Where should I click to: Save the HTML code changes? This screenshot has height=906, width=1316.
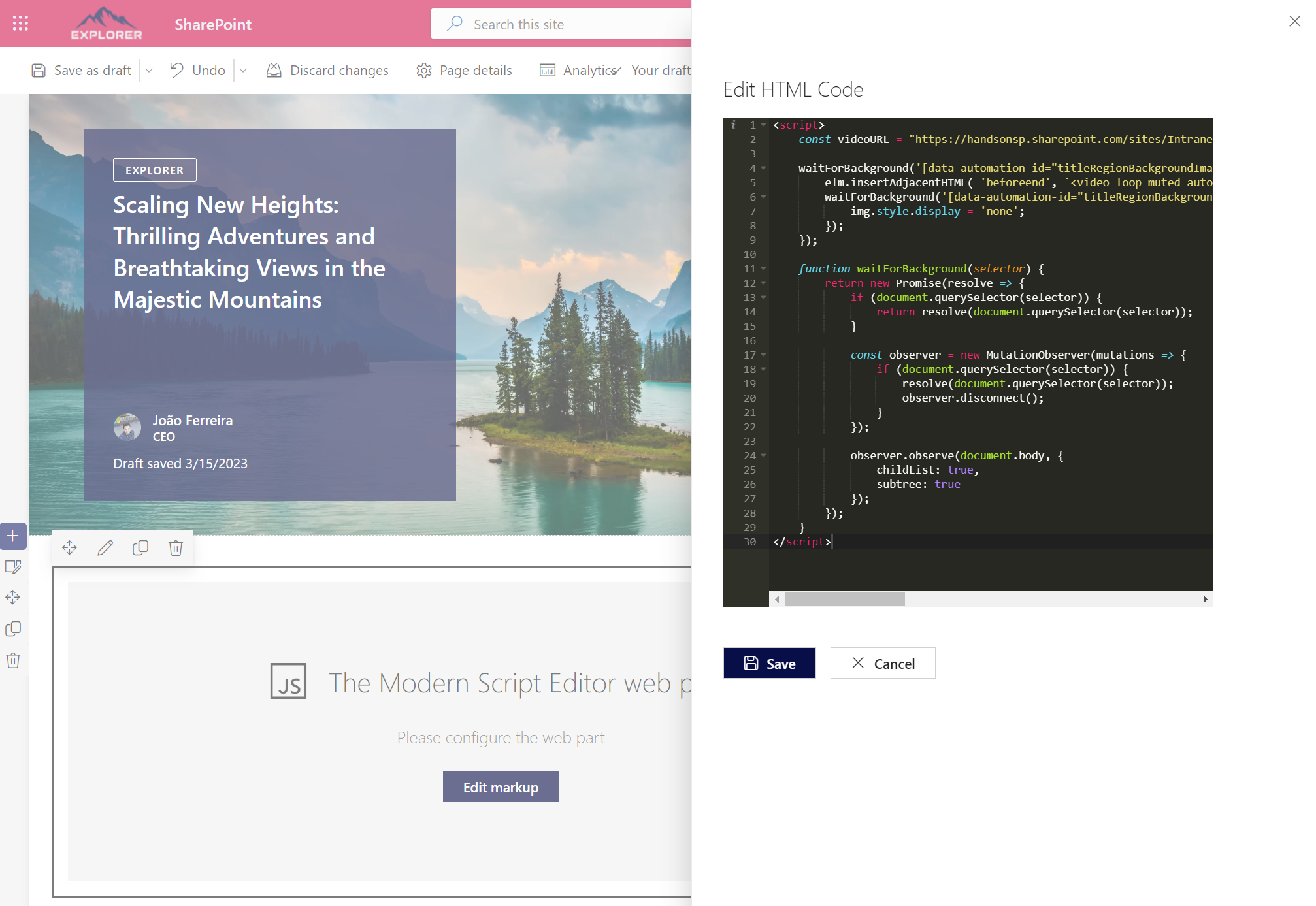(769, 663)
